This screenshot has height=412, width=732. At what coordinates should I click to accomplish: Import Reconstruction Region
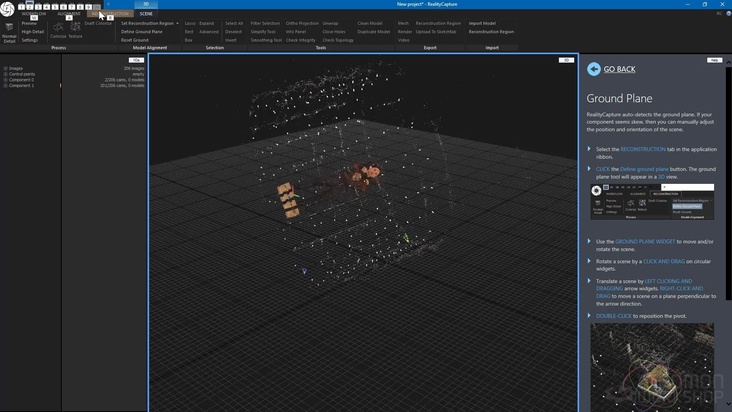(491, 32)
